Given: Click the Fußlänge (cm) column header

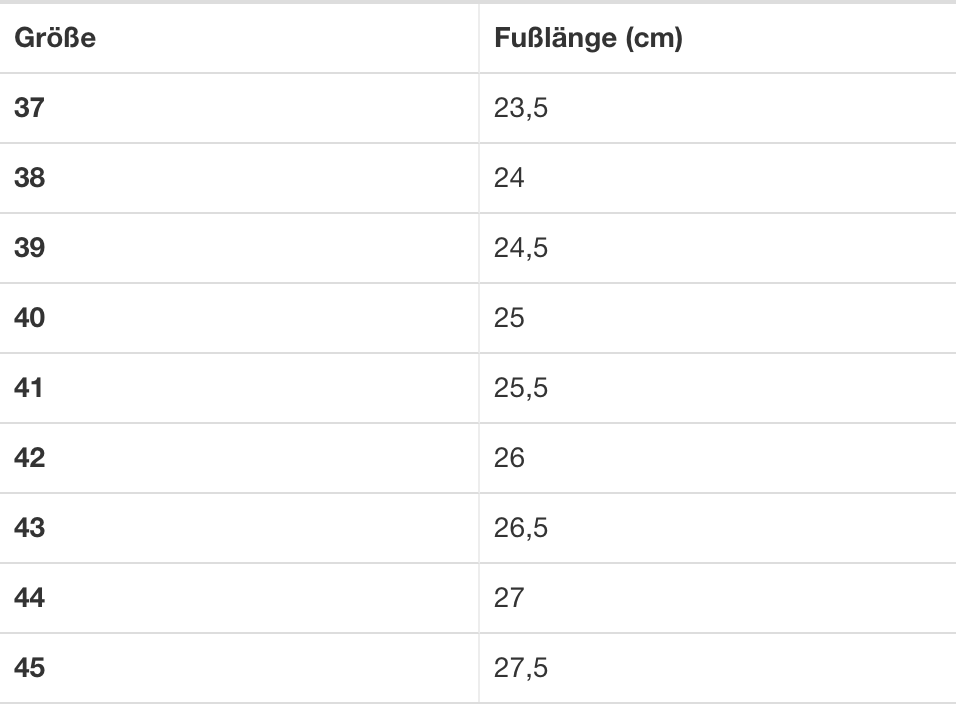Looking at the screenshot, I should pyautogui.click(x=588, y=39).
